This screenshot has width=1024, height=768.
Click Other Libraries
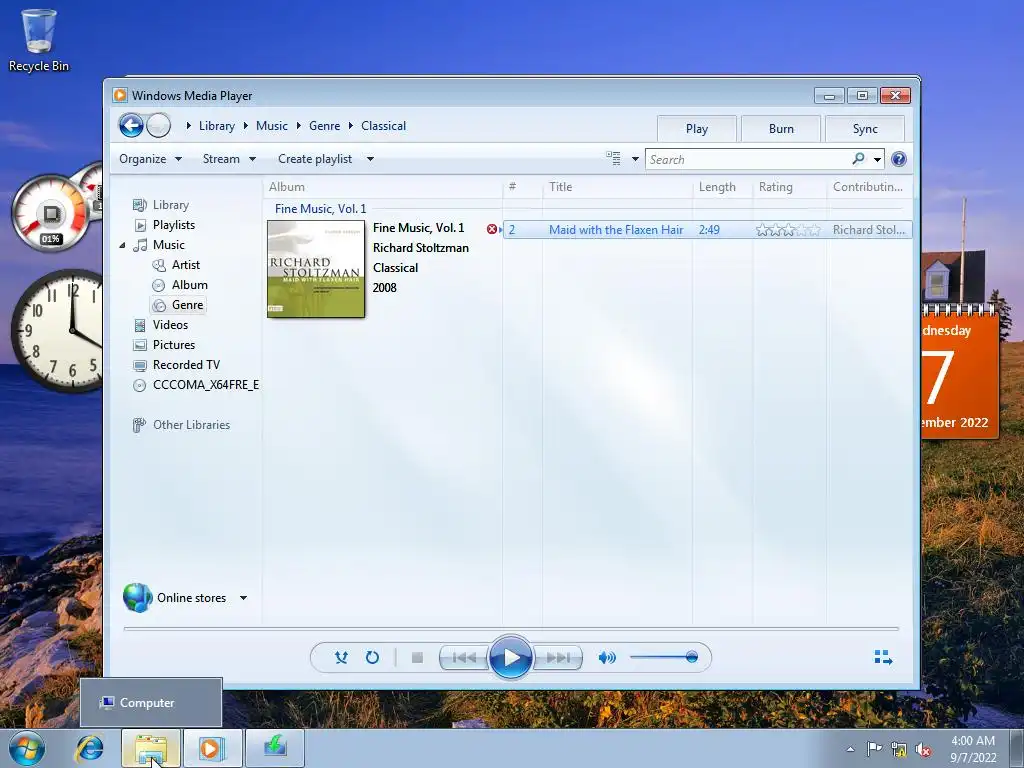point(191,425)
